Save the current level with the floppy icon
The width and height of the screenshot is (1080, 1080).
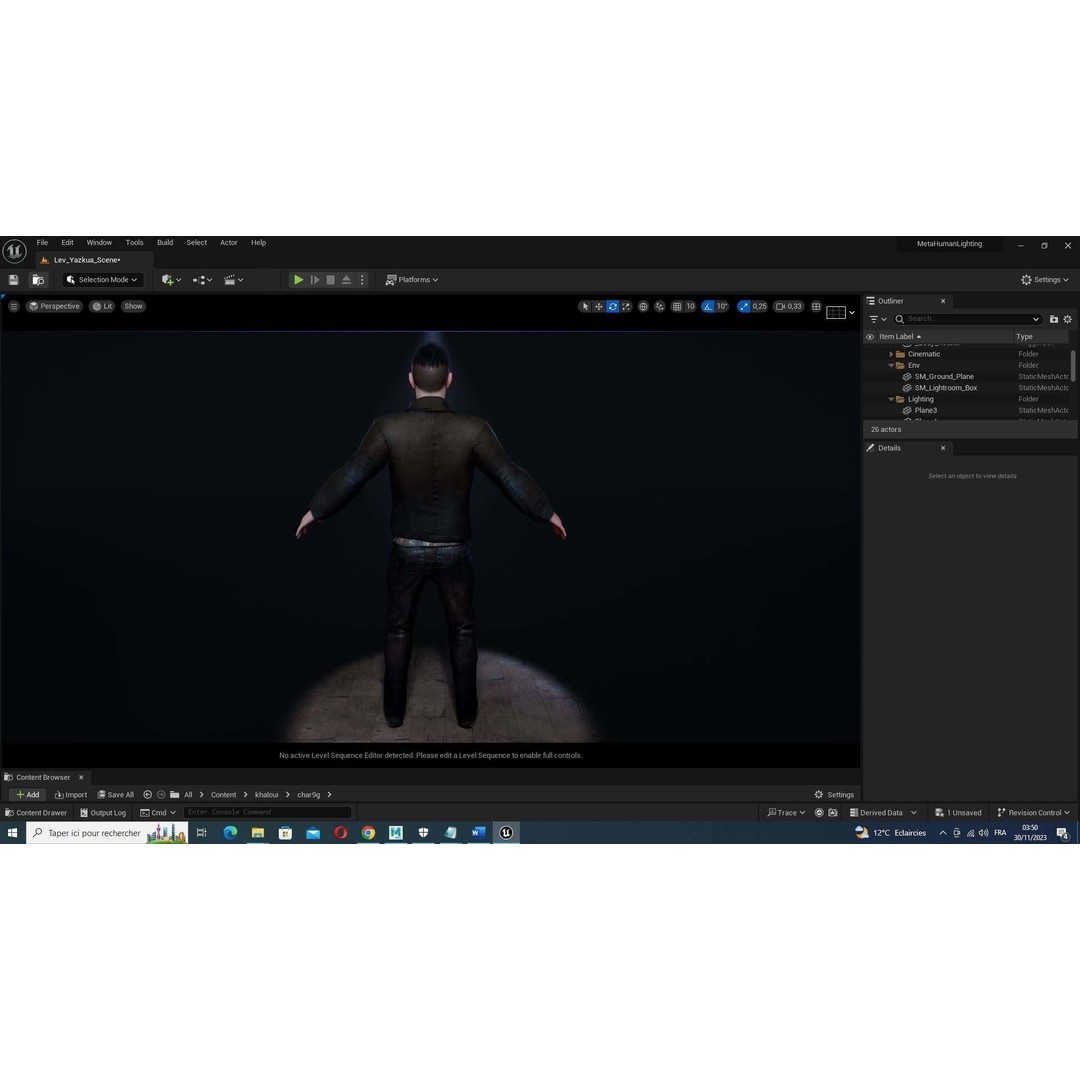coord(13,280)
